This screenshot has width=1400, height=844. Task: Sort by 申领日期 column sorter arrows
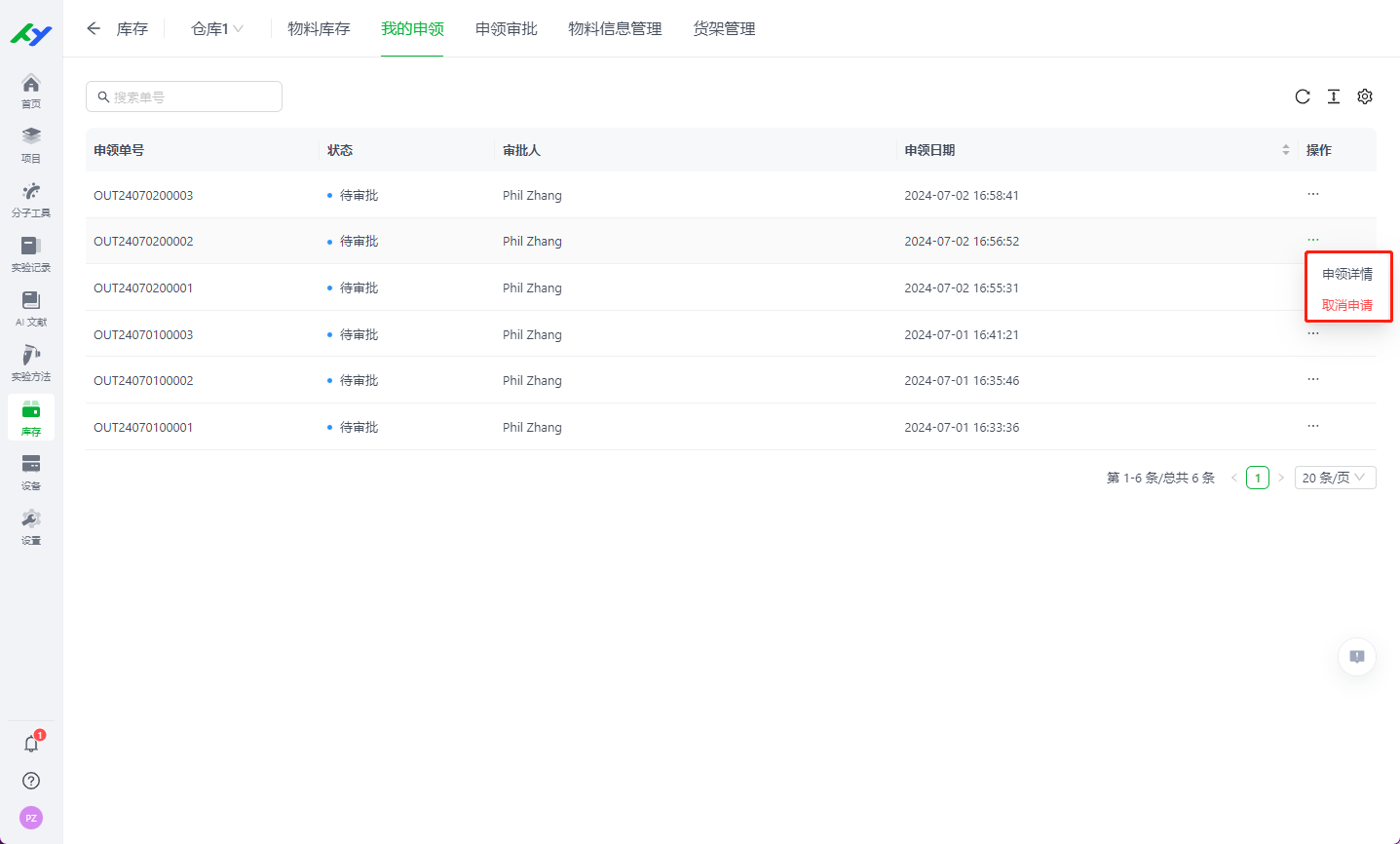[1286, 150]
